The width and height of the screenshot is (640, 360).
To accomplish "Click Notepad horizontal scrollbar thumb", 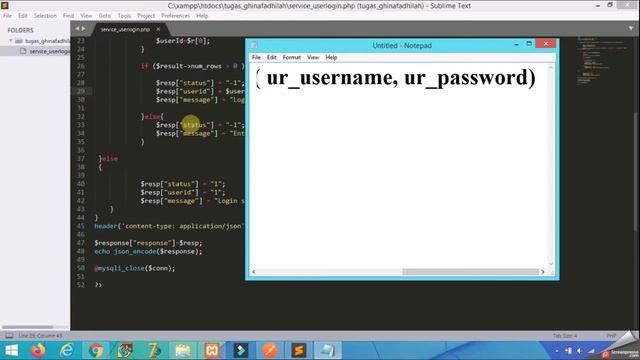I will pos(470,272).
